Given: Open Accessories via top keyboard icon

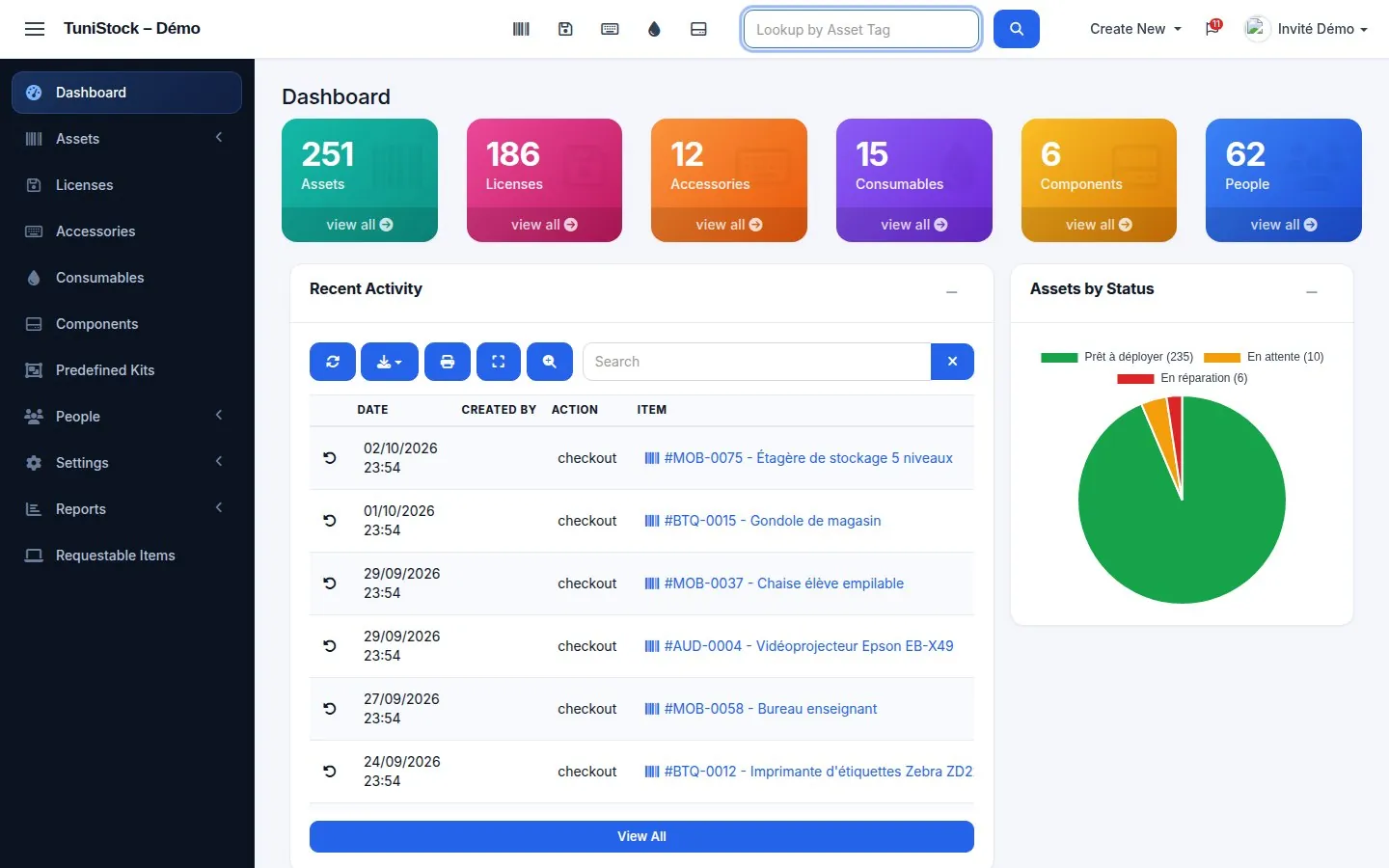Looking at the screenshot, I should [x=610, y=29].
